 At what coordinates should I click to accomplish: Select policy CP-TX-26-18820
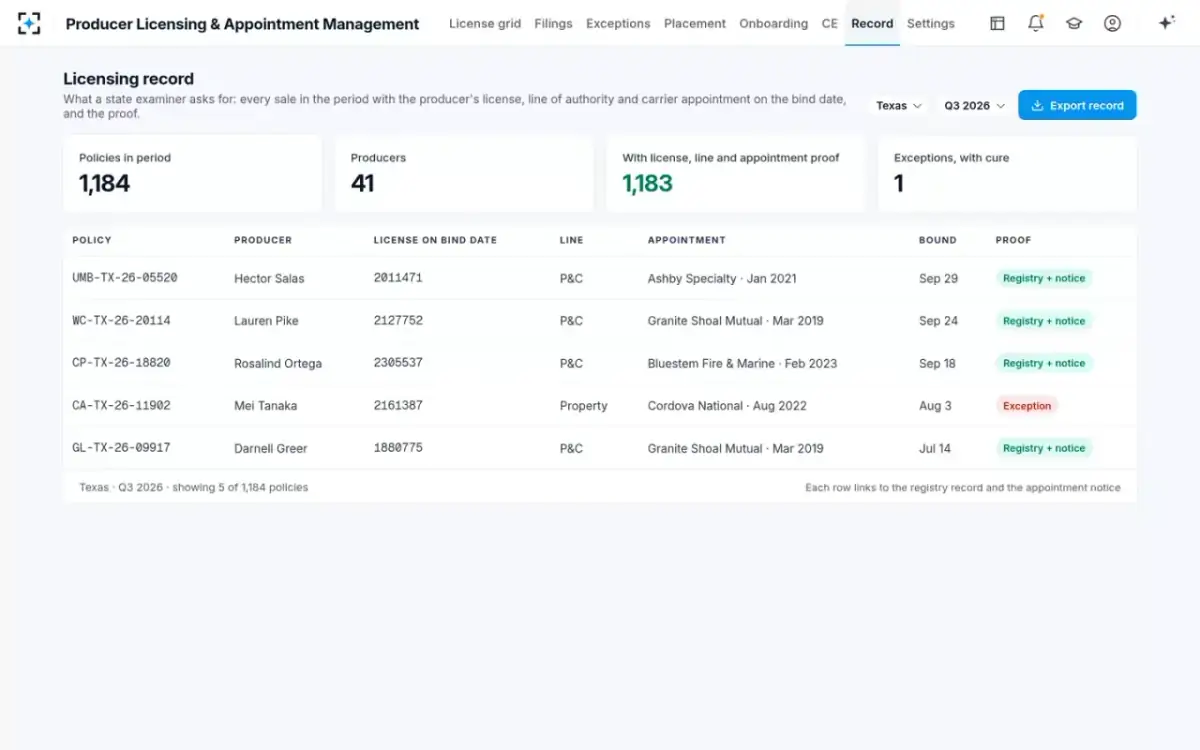[122, 363]
